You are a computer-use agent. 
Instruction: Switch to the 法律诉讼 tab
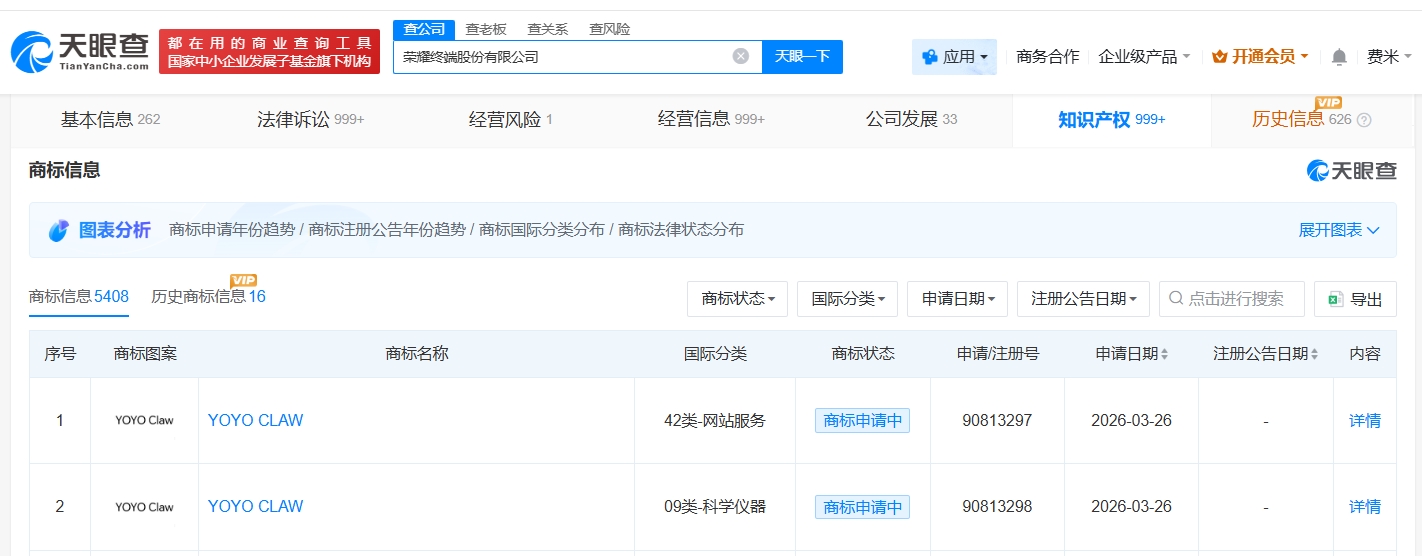(x=310, y=120)
